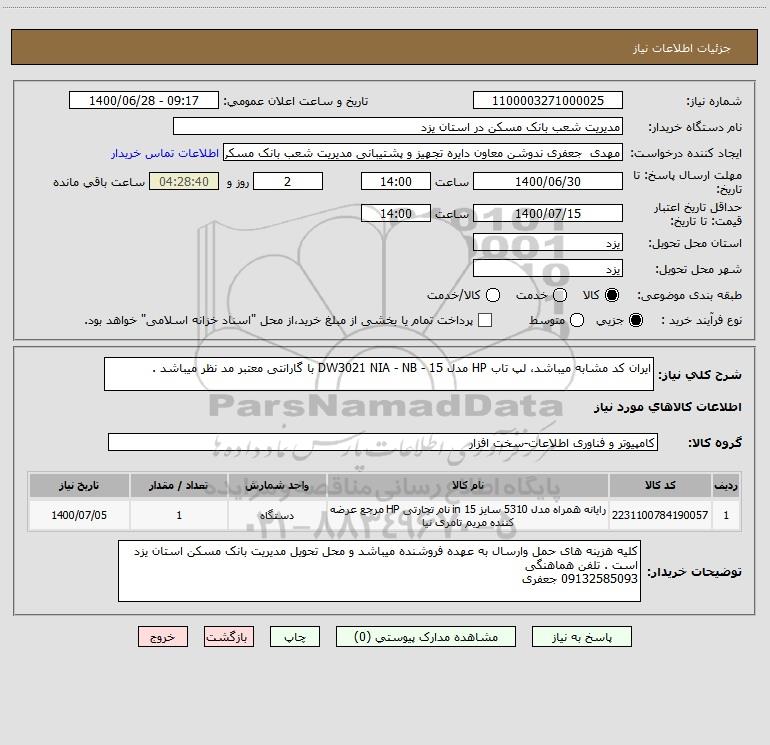Click the need number field 1100003271000025
770x745 pixels.
tap(548, 101)
